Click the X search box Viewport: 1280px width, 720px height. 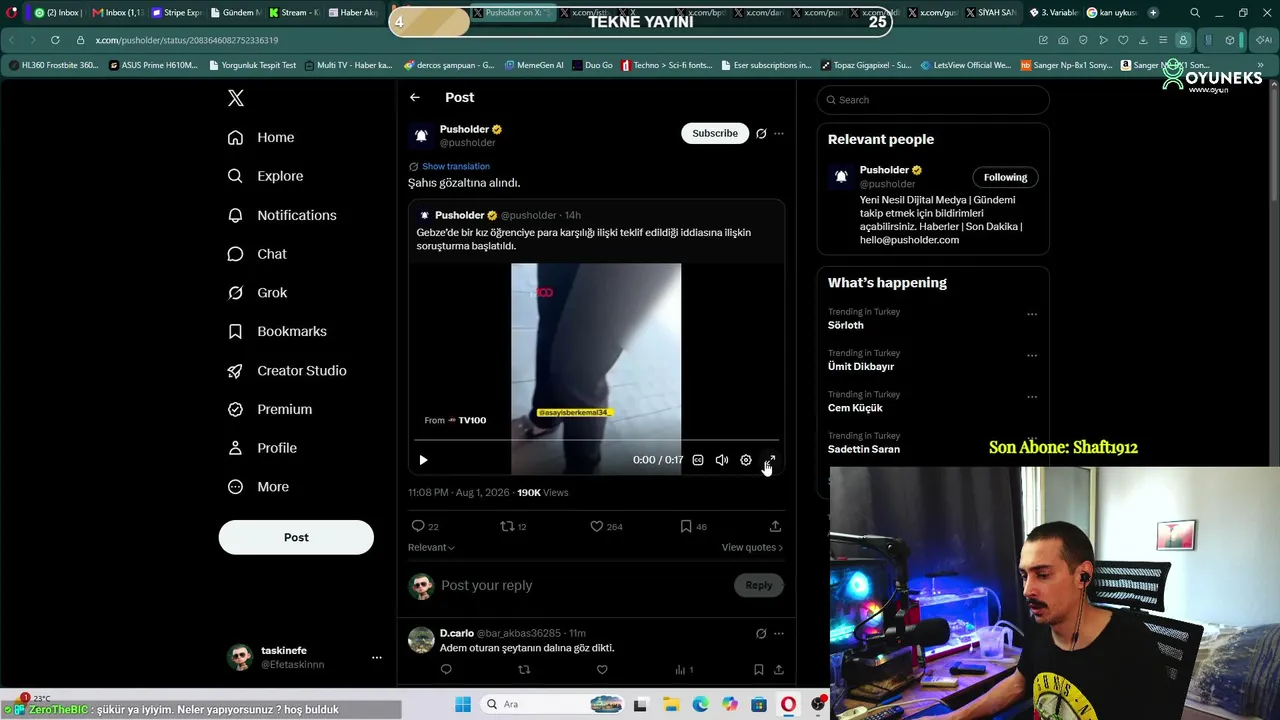coord(933,100)
